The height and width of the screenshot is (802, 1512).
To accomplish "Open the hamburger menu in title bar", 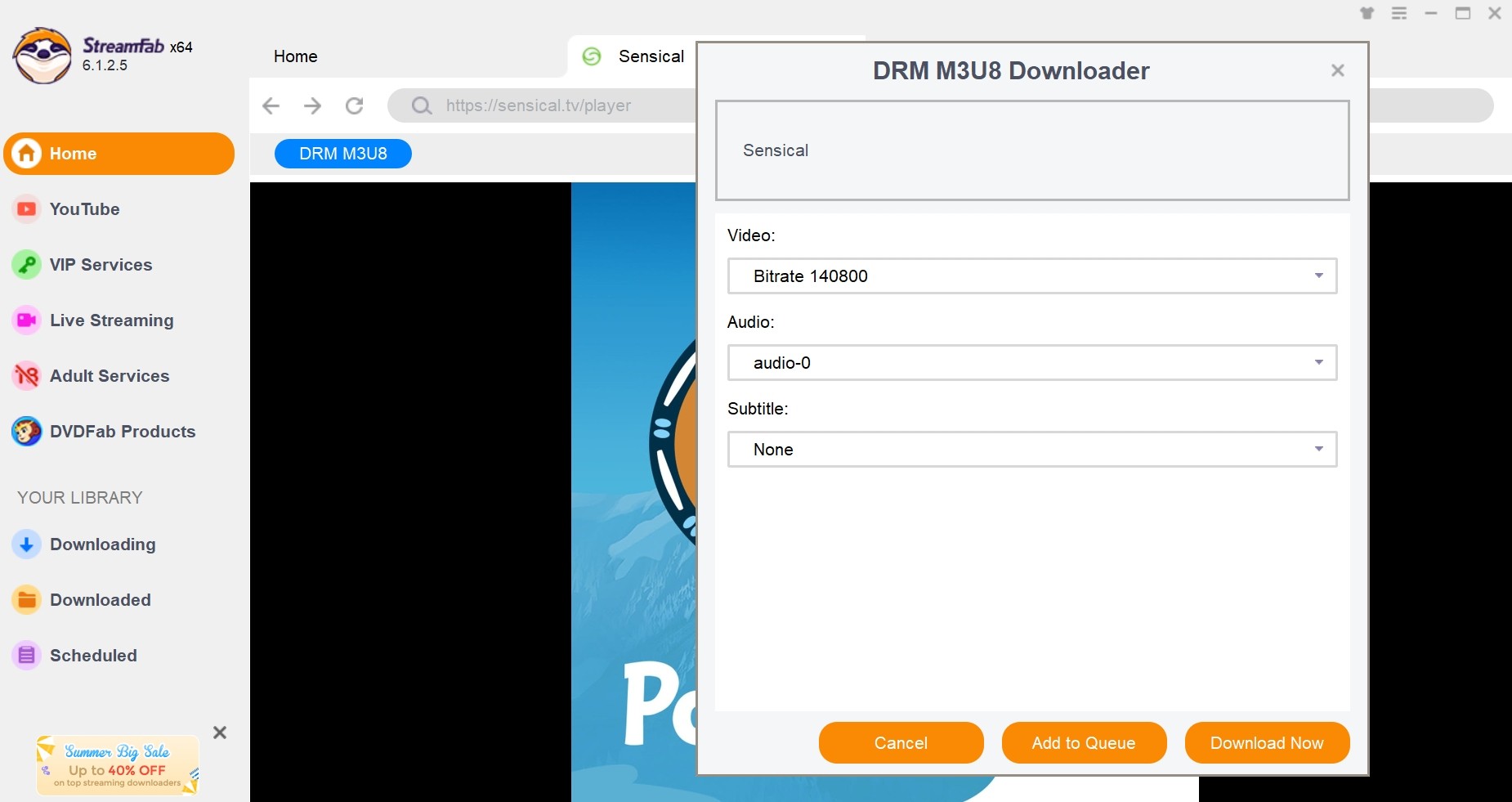I will (1399, 13).
